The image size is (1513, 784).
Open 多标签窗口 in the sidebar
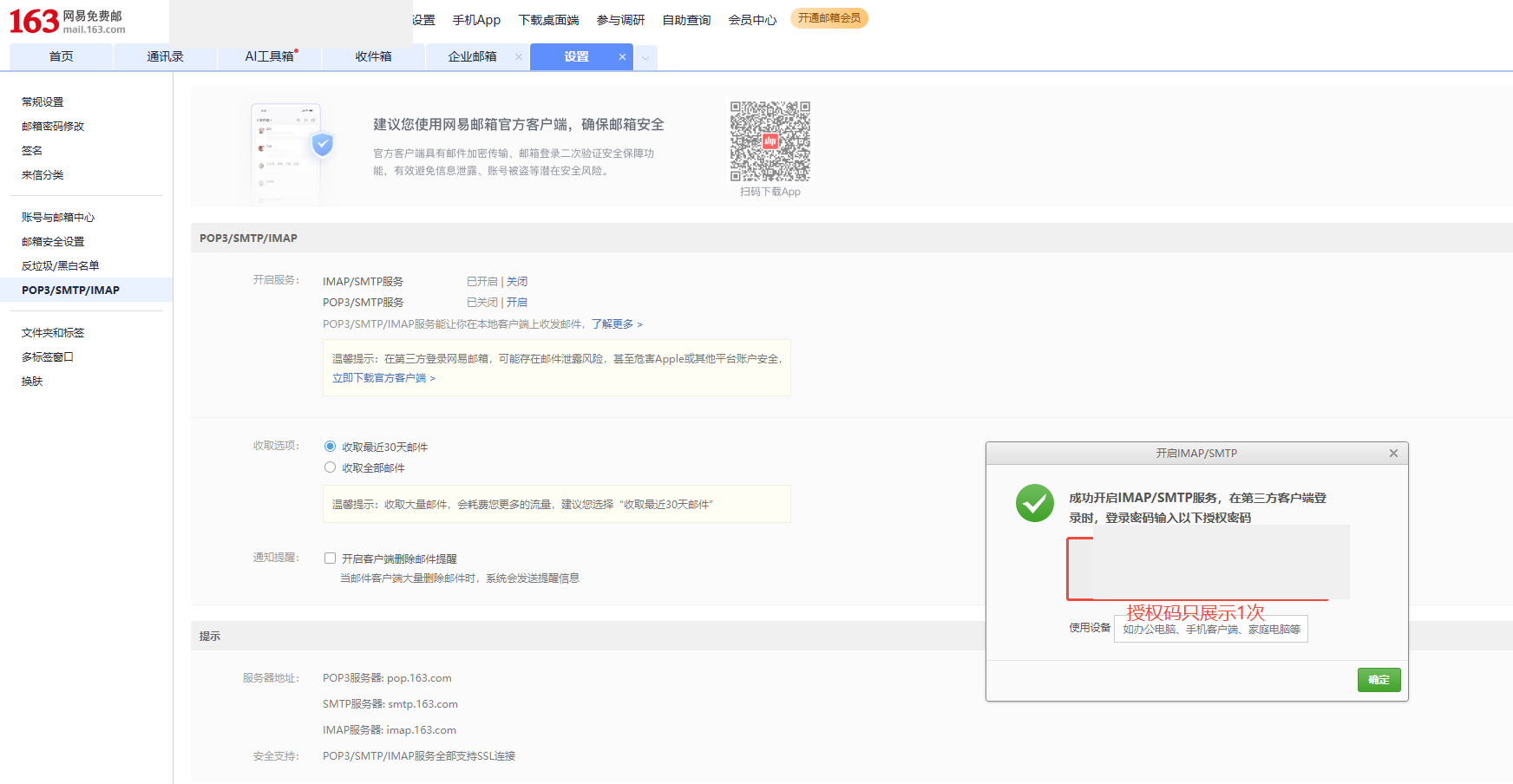48,357
